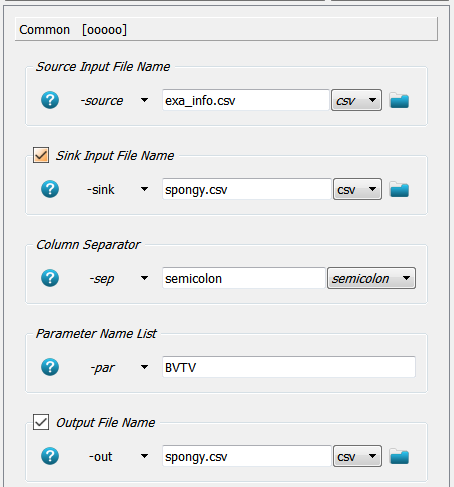Image resolution: width=454 pixels, height=487 pixels.
Task: Browse folder for output file
Action: click(399, 456)
